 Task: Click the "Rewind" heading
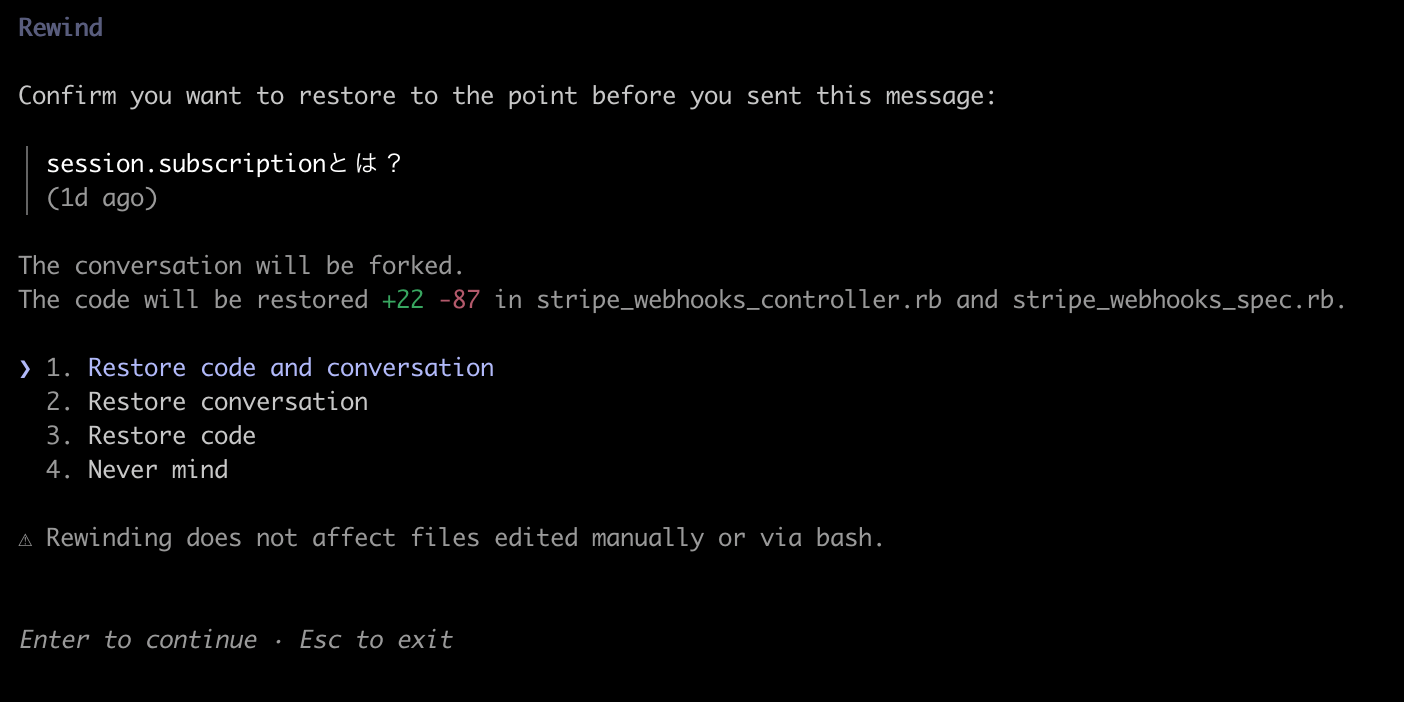coord(60,28)
